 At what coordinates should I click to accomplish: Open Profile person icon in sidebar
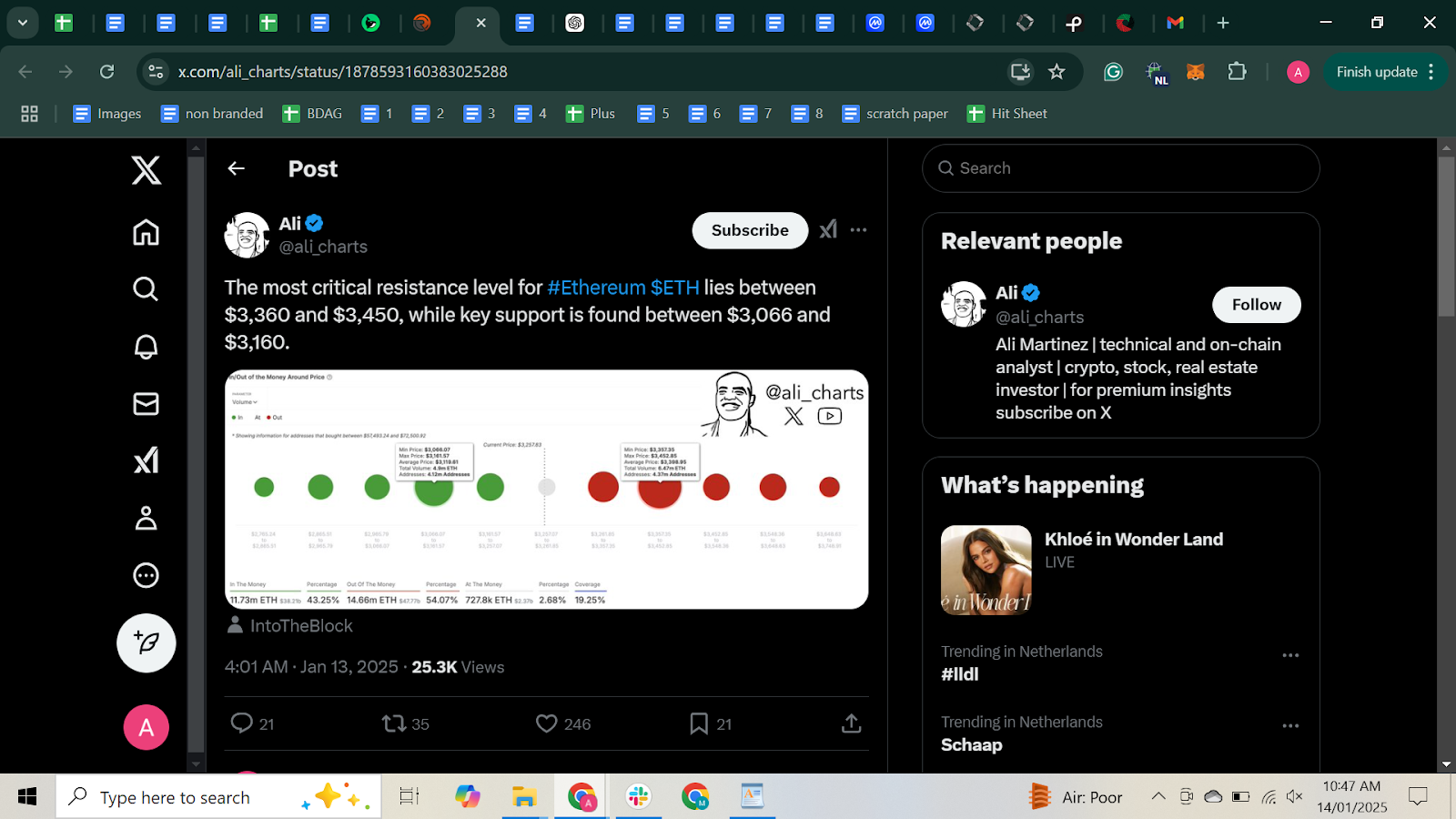(146, 518)
